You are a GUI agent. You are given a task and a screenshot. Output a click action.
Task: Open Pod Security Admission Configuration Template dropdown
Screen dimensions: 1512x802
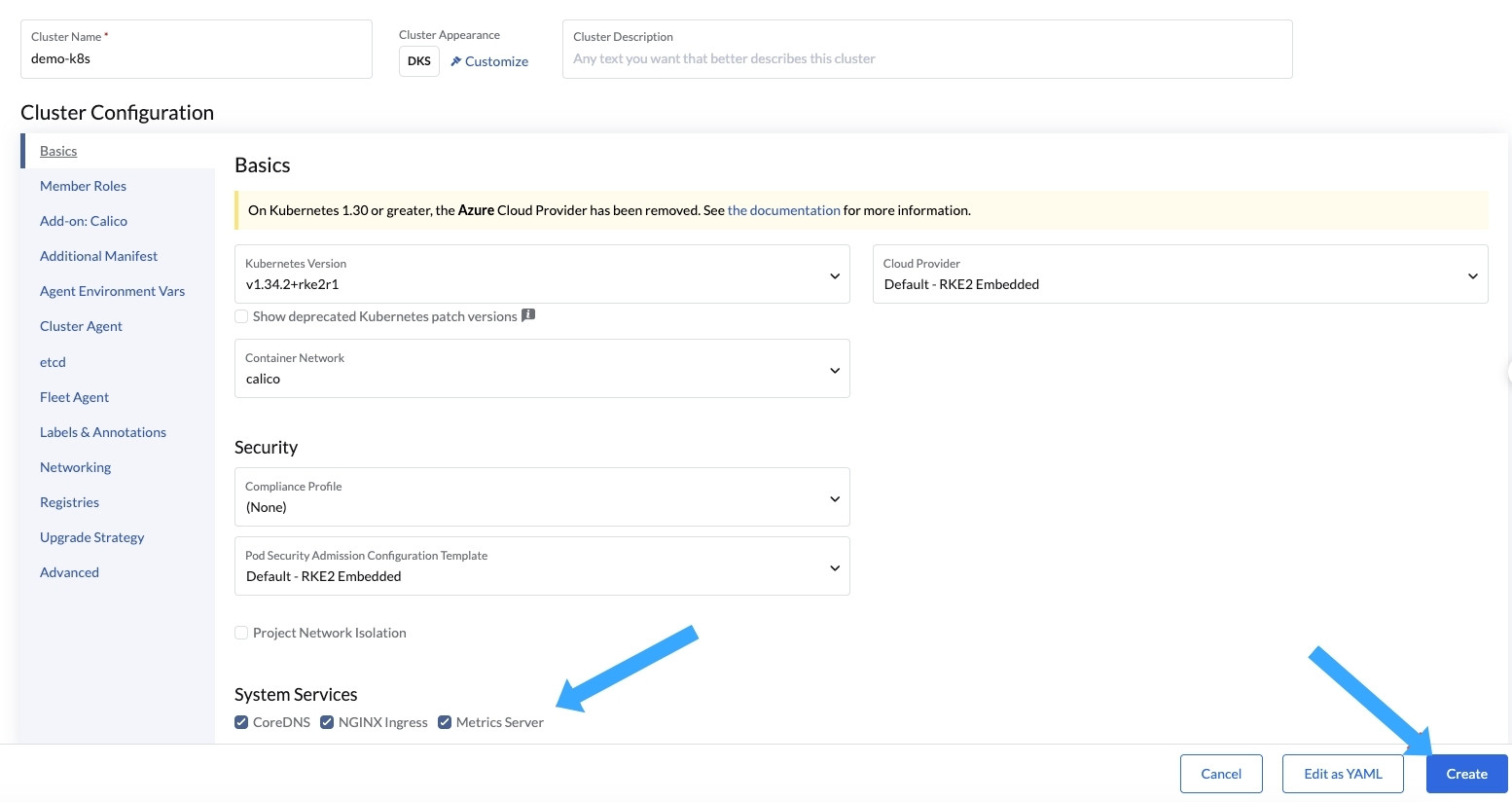click(542, 566)
